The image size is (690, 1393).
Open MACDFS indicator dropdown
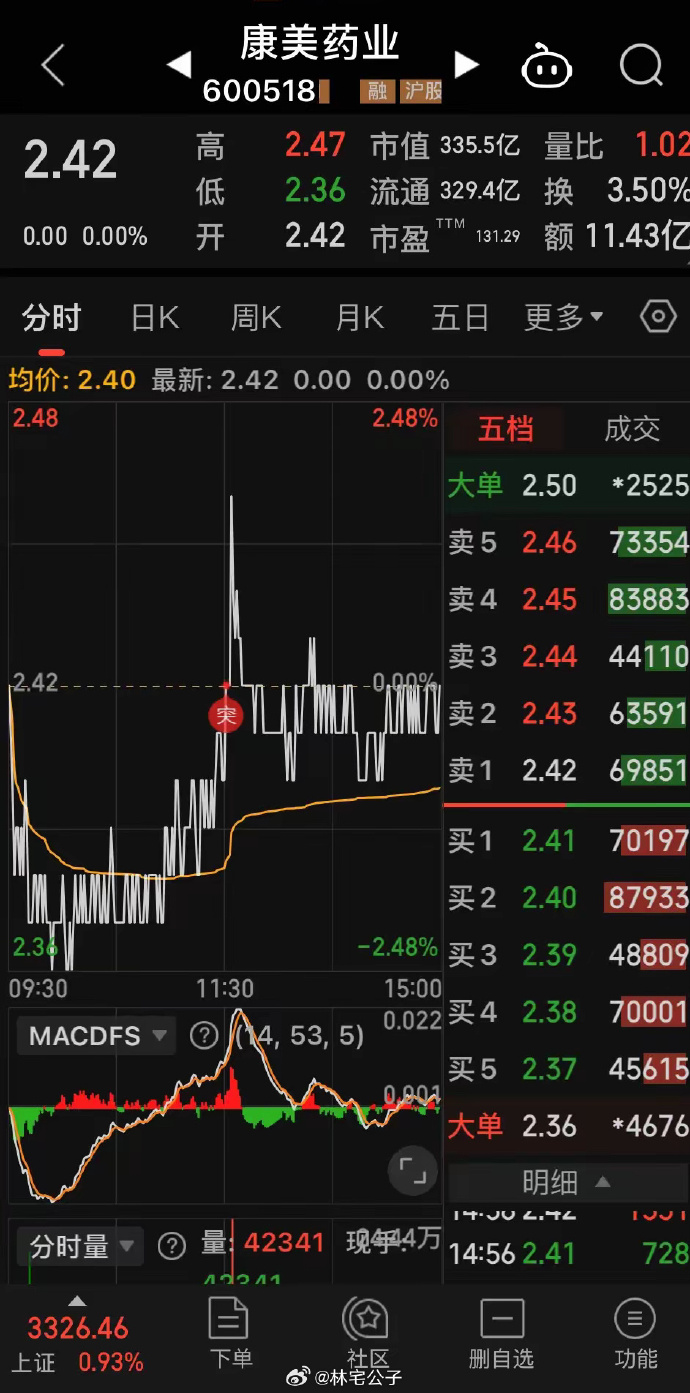coord(96,1035)
